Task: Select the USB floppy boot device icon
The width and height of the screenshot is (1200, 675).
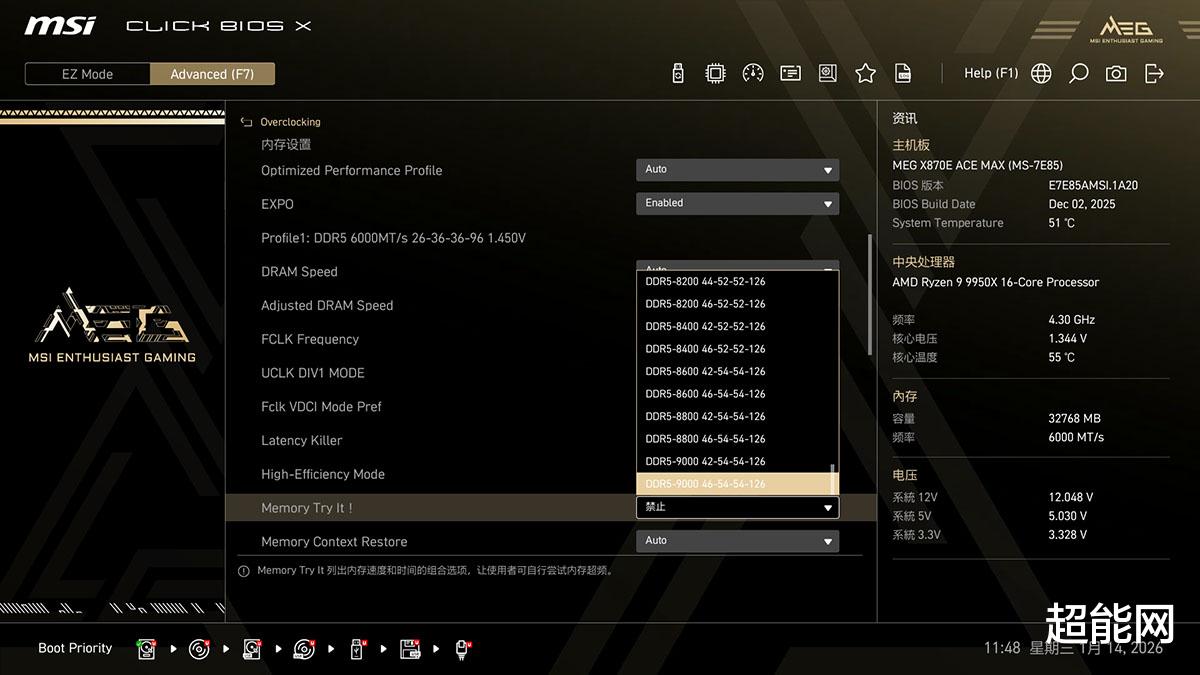Action: click(410, 649)
